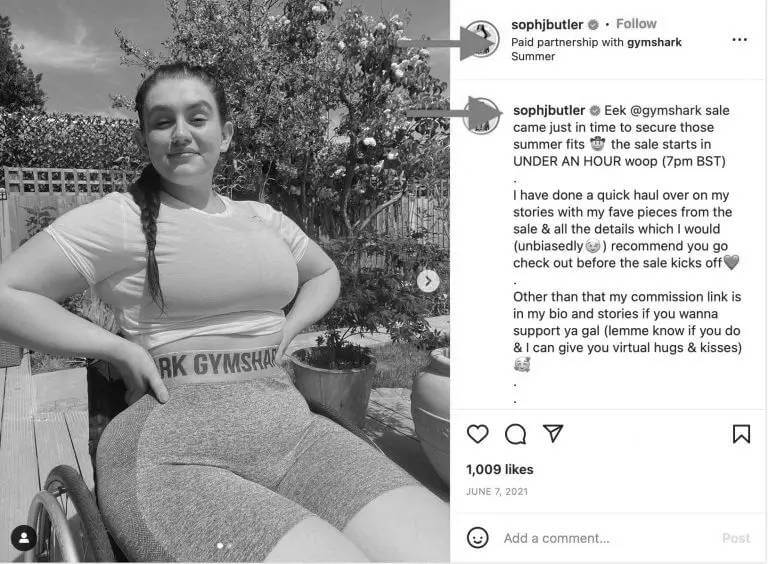Image resolution: width=768 pixels, height=564 pixels.
Task: Open sophjbutler username in the caption
Action: coord(549,111)
